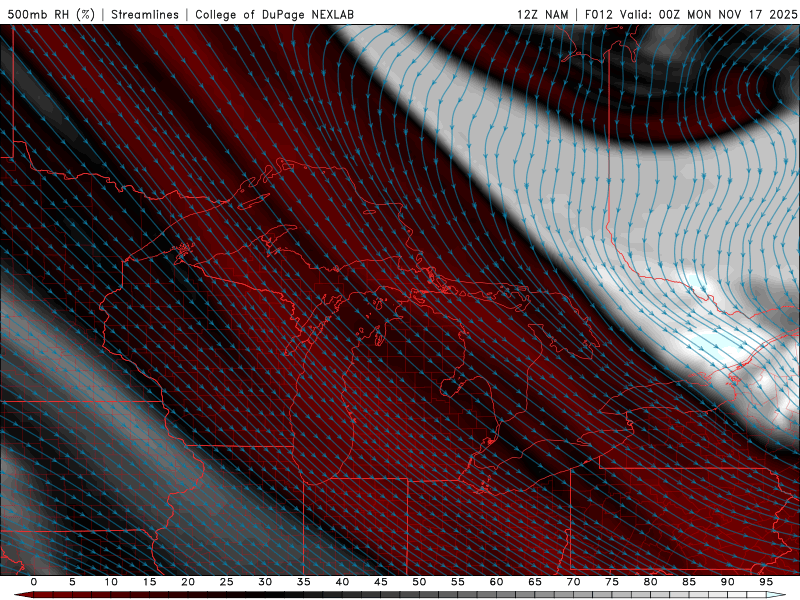800x600 pixels.
Task: Click the white high-humidity end of colorbar
Action: point(776,595)
